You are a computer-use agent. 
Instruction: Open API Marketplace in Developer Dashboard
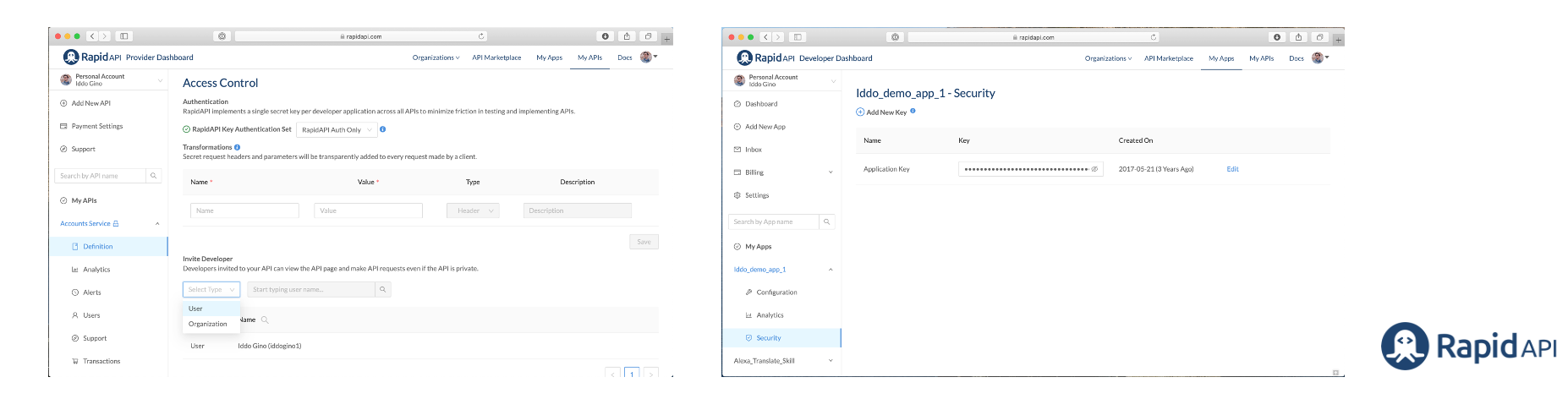tap(1169, 58)
